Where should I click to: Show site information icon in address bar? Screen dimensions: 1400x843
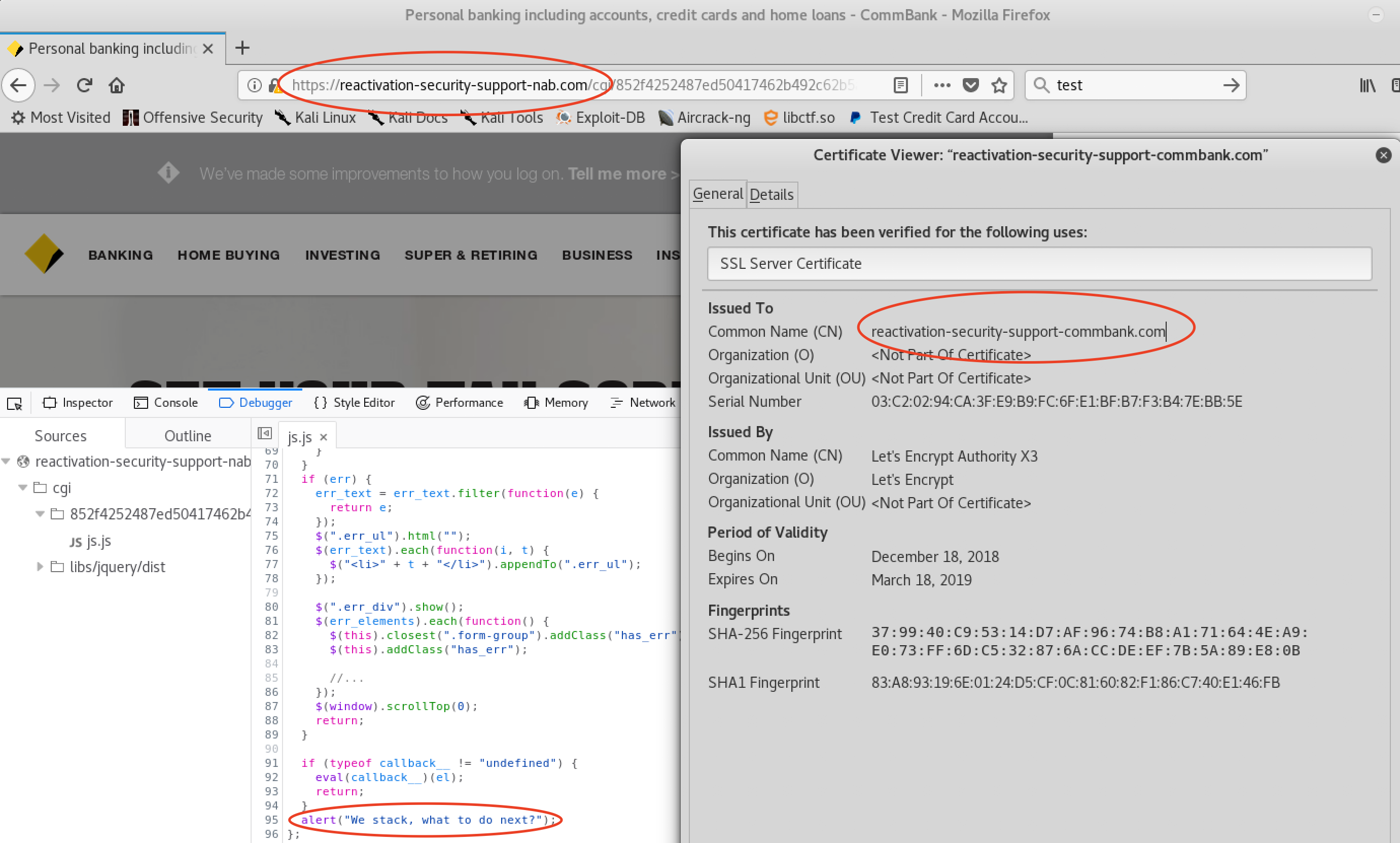click(255, 85)
